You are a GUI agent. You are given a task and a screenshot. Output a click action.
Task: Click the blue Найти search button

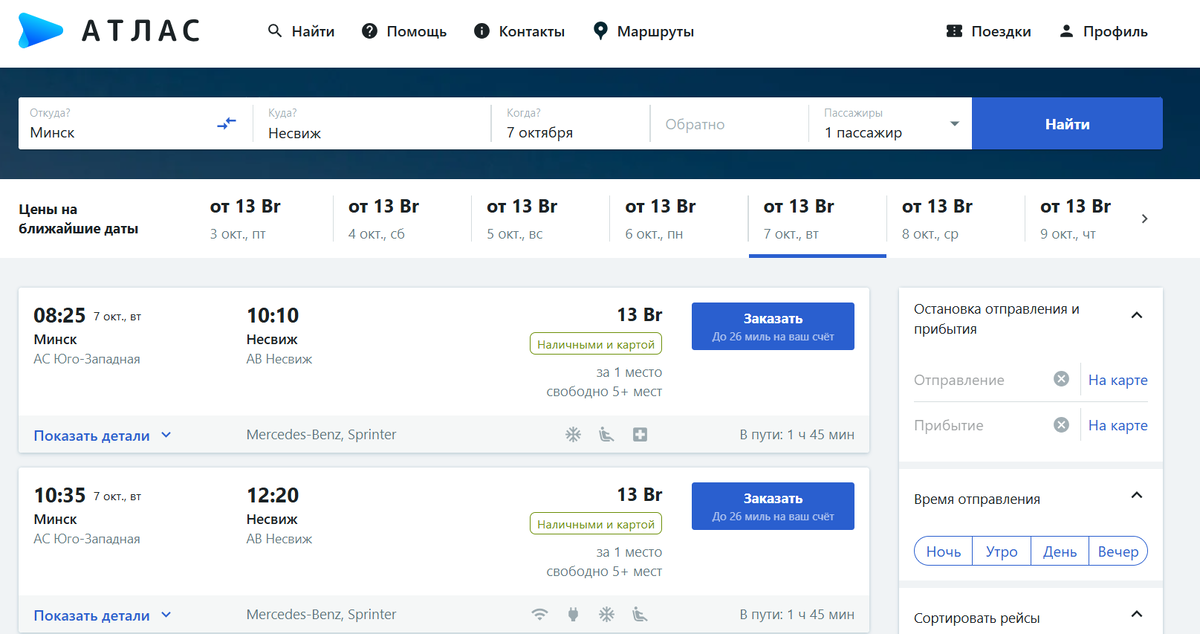pos(1067,124)
